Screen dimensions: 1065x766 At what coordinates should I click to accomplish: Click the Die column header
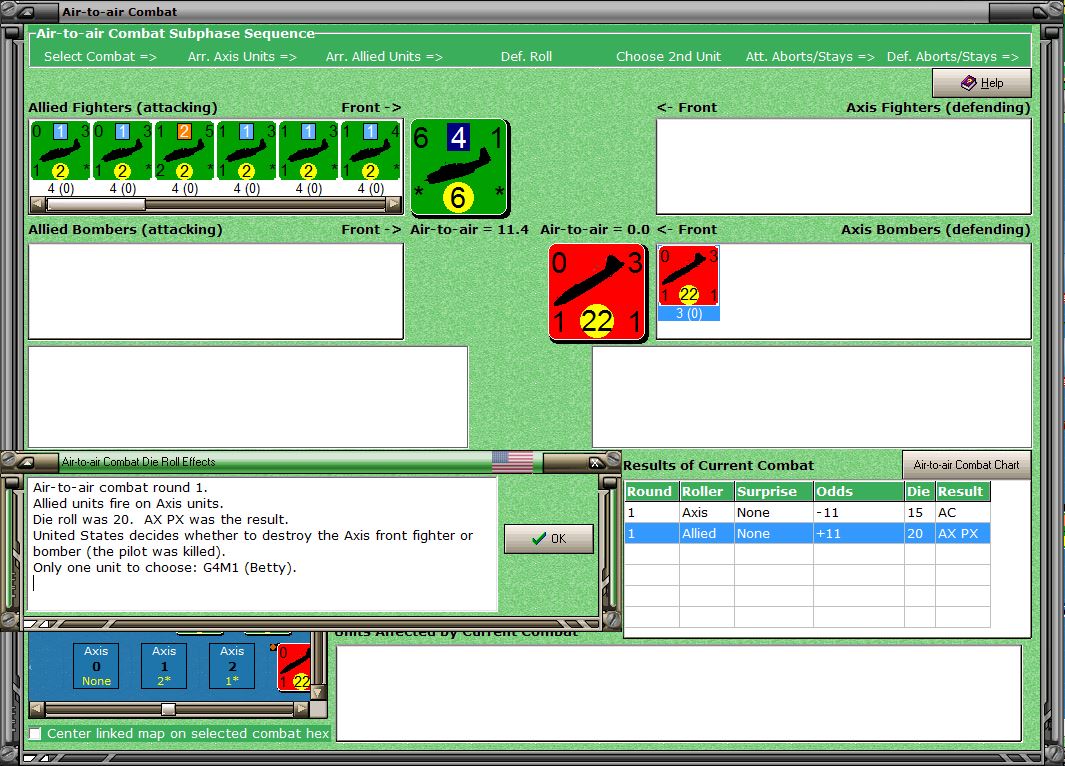click(920, 491)
